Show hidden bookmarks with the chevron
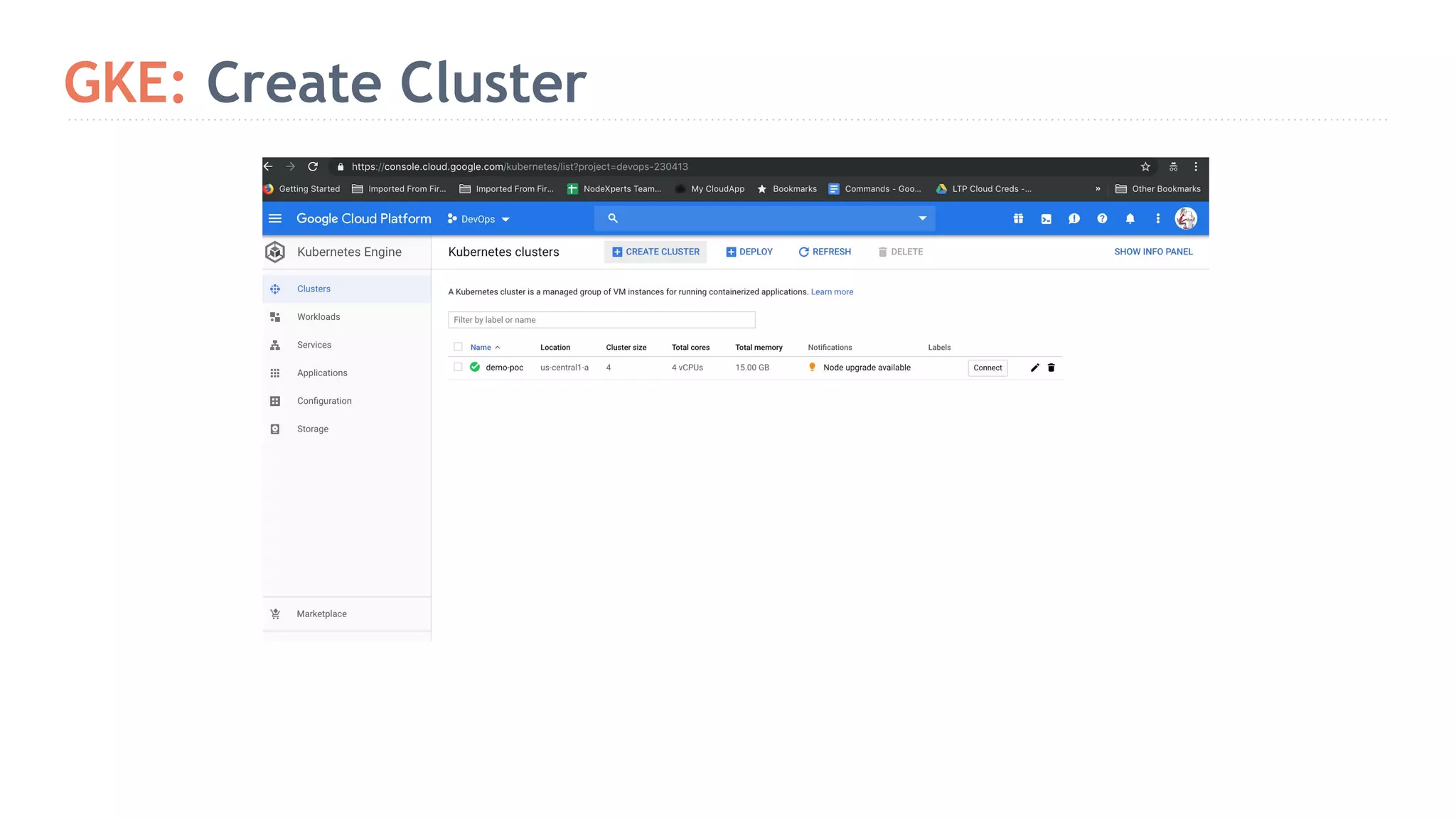The height and width of the screenshot is (819, 1456). point(1098,189)
